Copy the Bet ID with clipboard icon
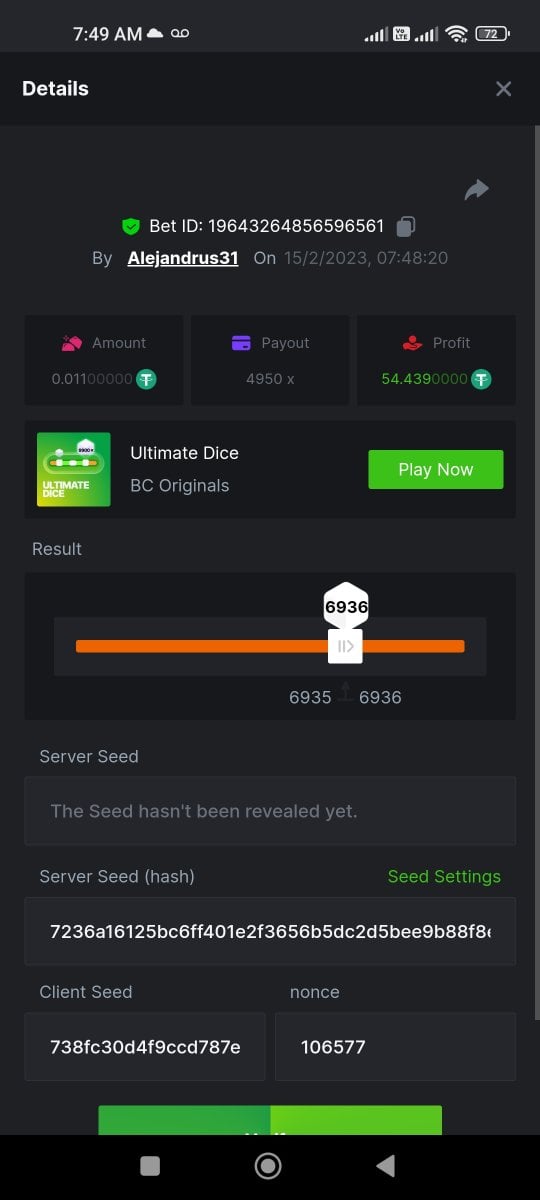 click(x=405, y=226)
